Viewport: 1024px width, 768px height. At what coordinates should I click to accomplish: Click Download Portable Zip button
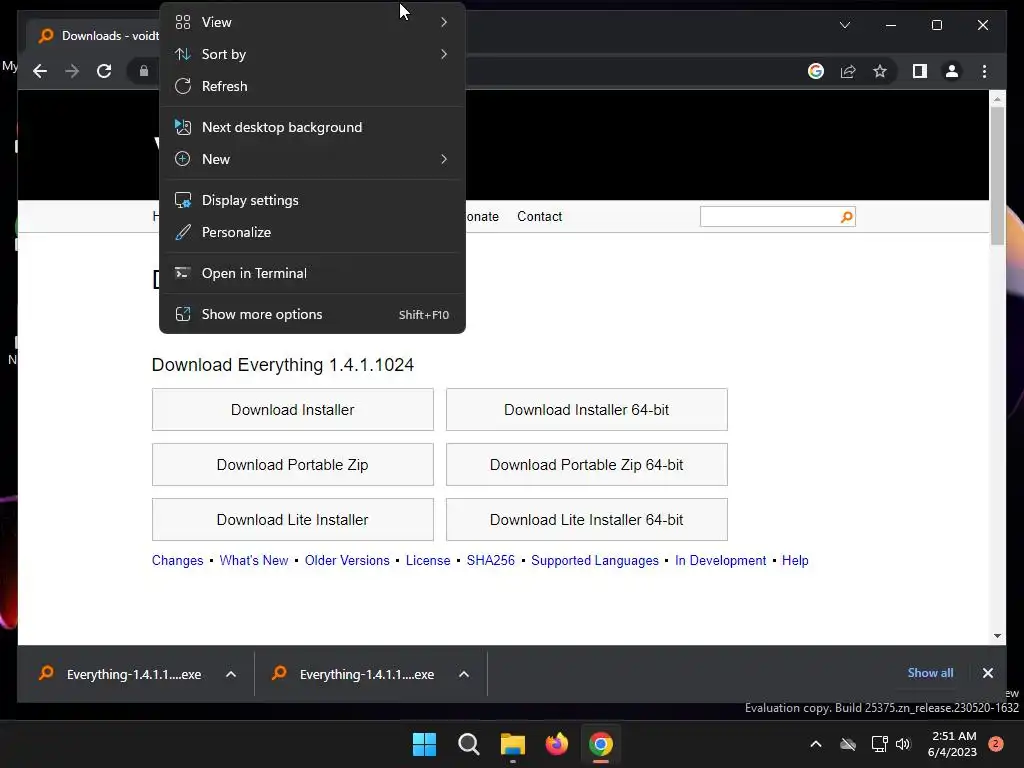coord(293,464)
